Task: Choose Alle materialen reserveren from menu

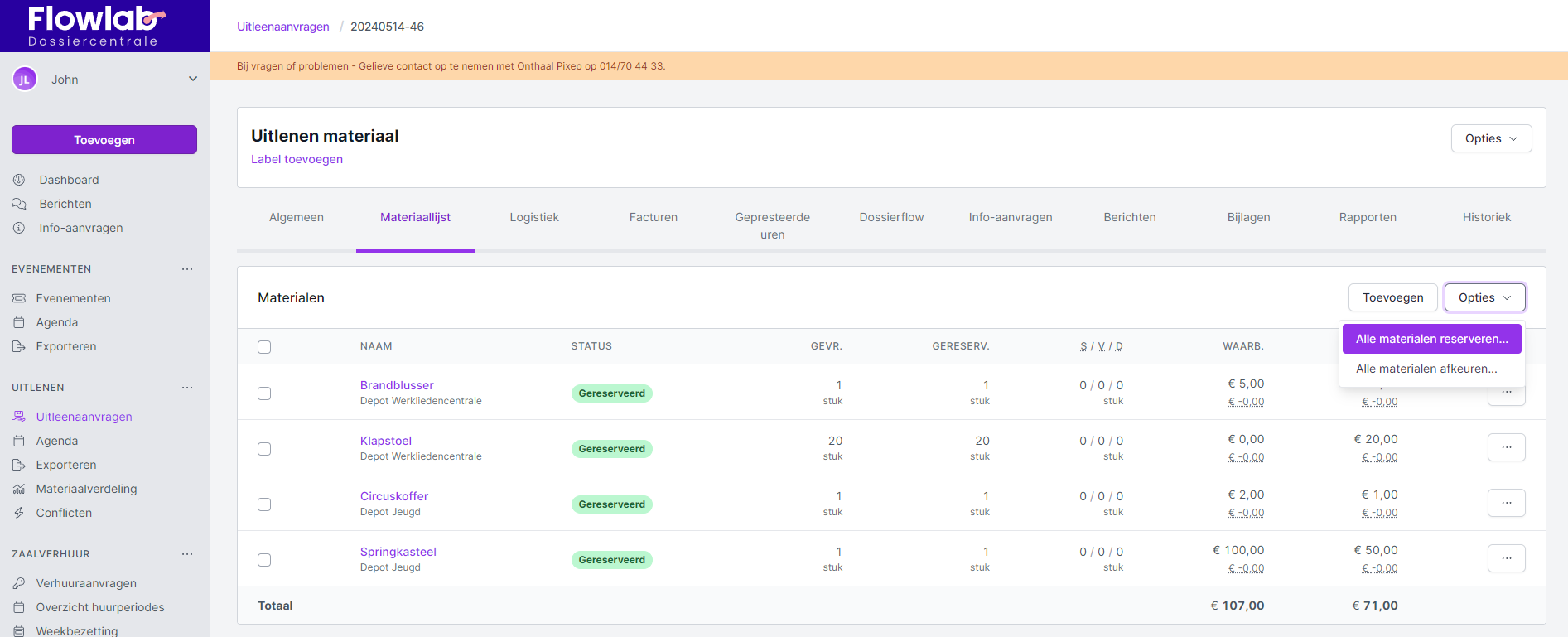Action: pyautogui.click(x=1431, y=339)
